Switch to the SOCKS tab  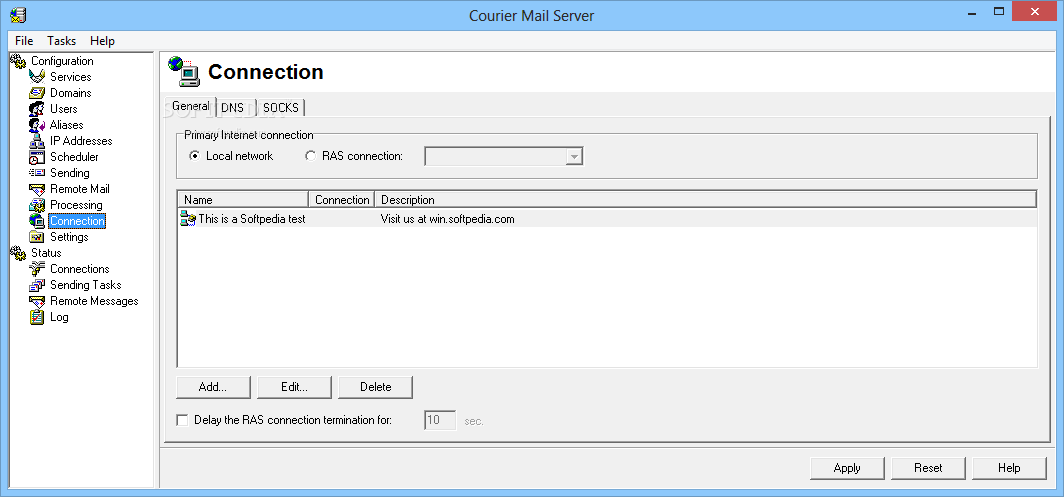(x=280, y=107)
